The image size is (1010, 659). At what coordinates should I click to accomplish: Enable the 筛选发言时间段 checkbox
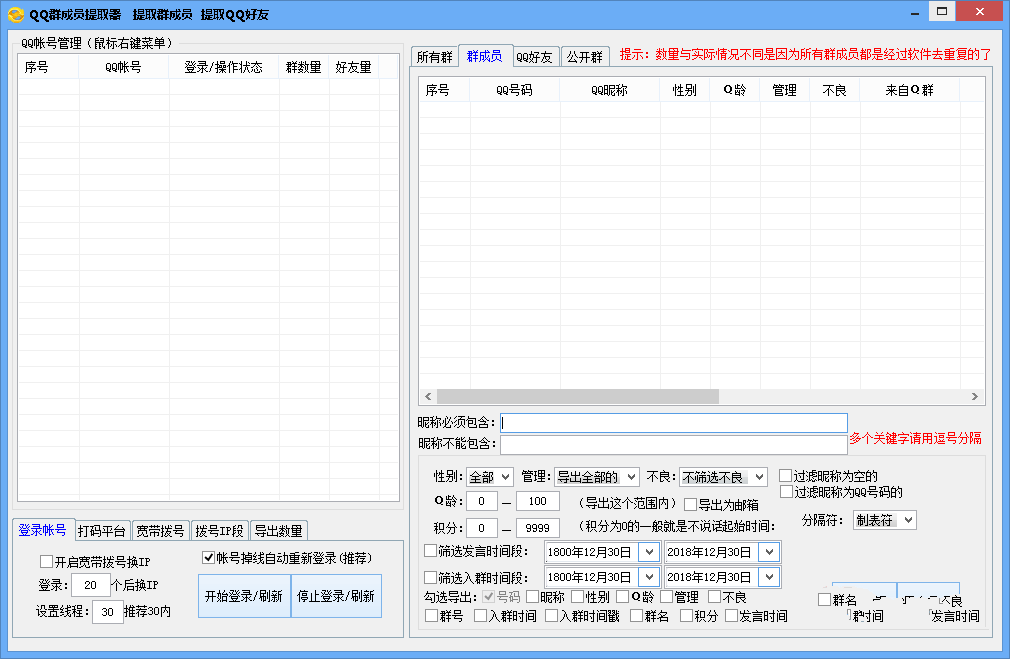click(x=430, y=551)
